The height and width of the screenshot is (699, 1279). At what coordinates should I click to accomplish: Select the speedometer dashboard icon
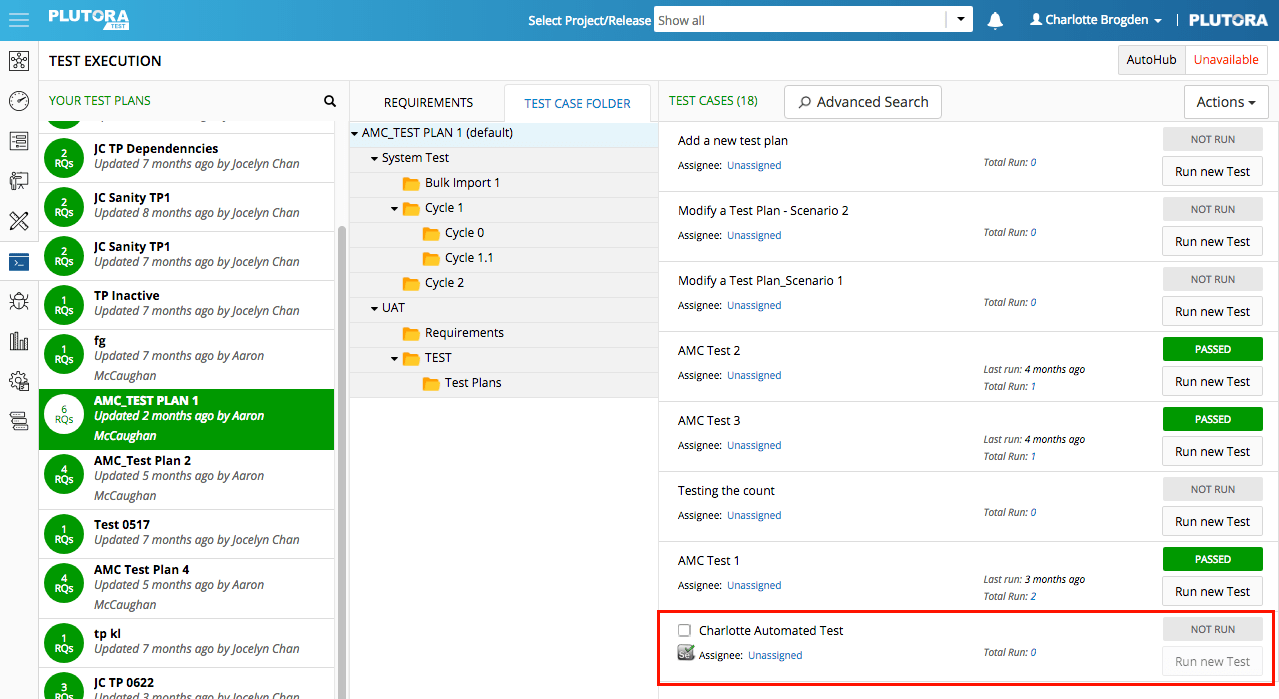tap(18, 100)
